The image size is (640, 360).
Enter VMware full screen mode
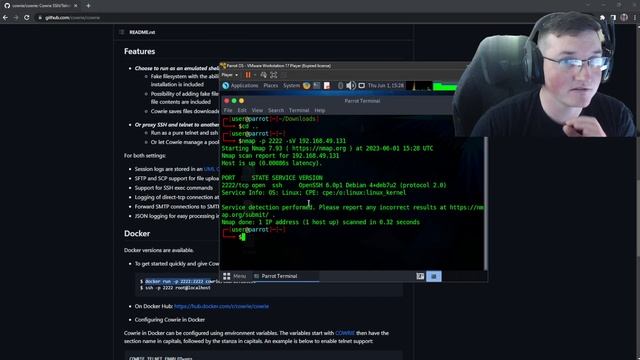click(273, 75)
